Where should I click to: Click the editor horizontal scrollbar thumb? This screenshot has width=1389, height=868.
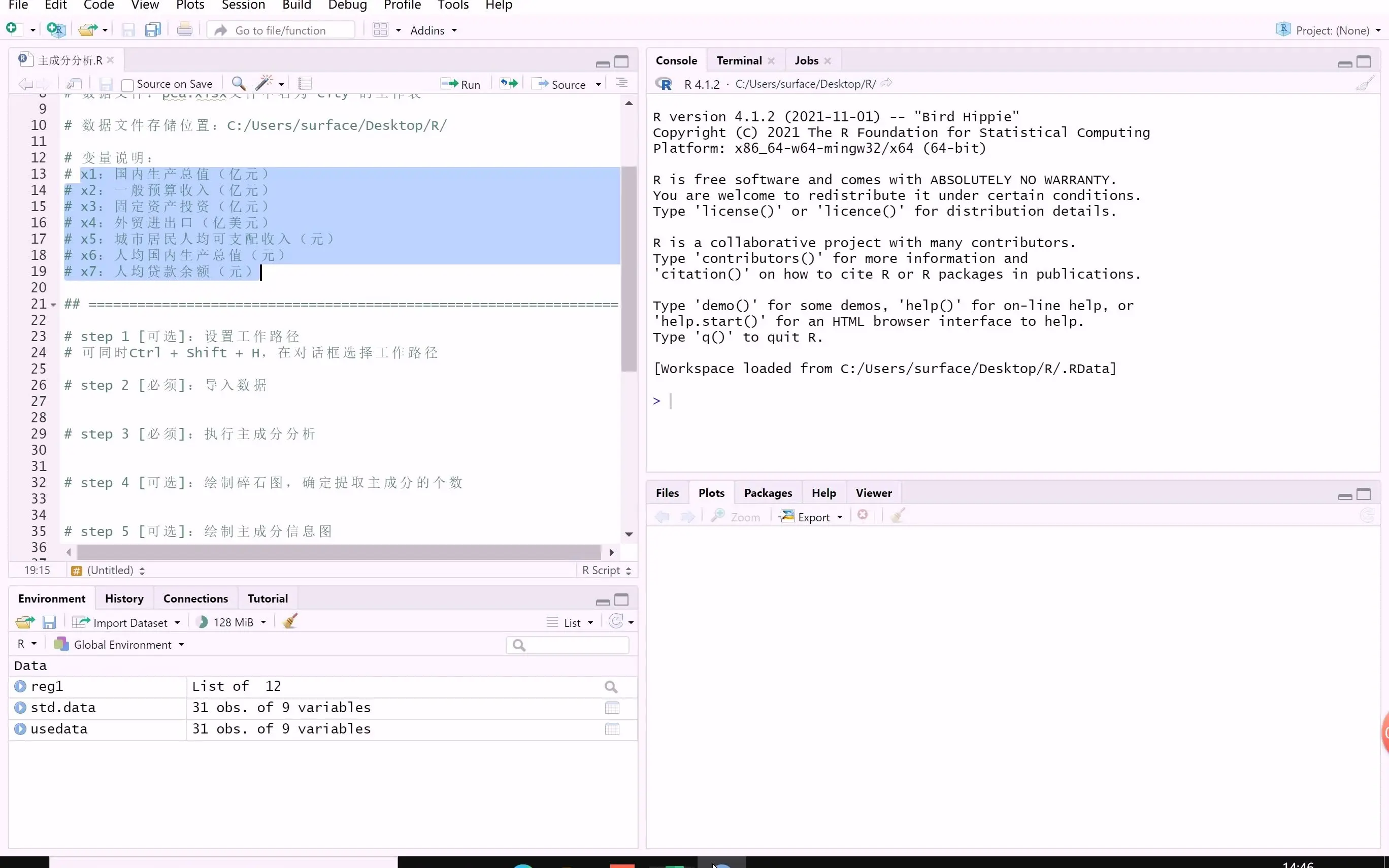339,552
